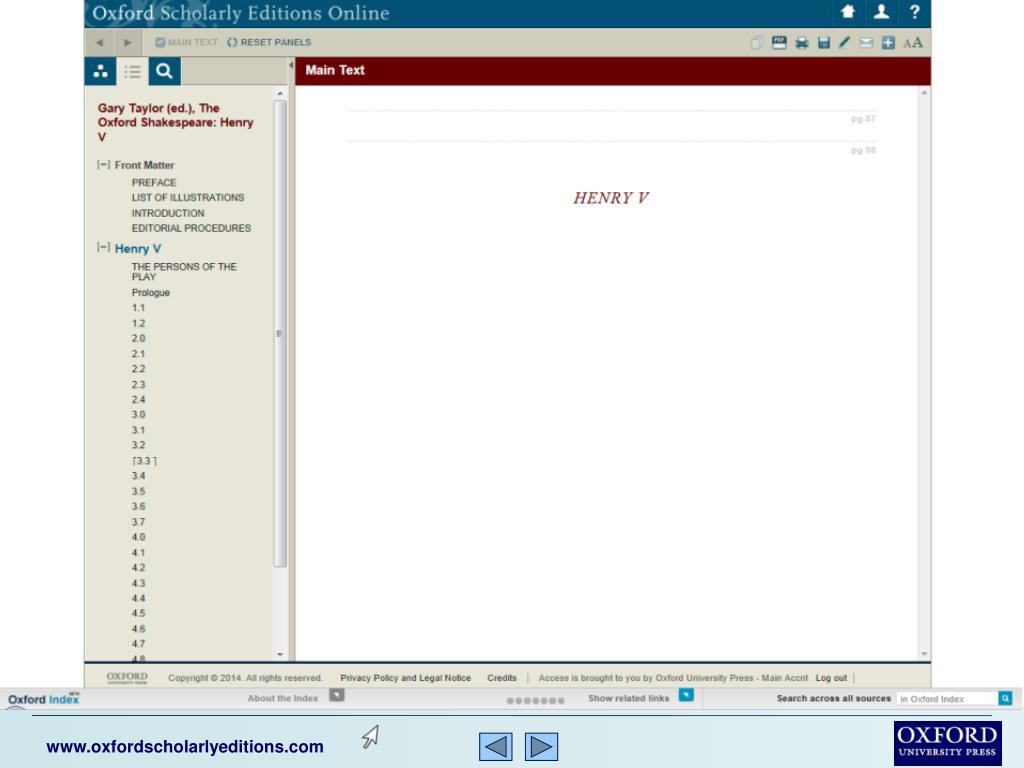Screen dimensions: 1024x768
Task: Collapse the Henry V section
Action: pyautogui.click(x=103, y=247)
